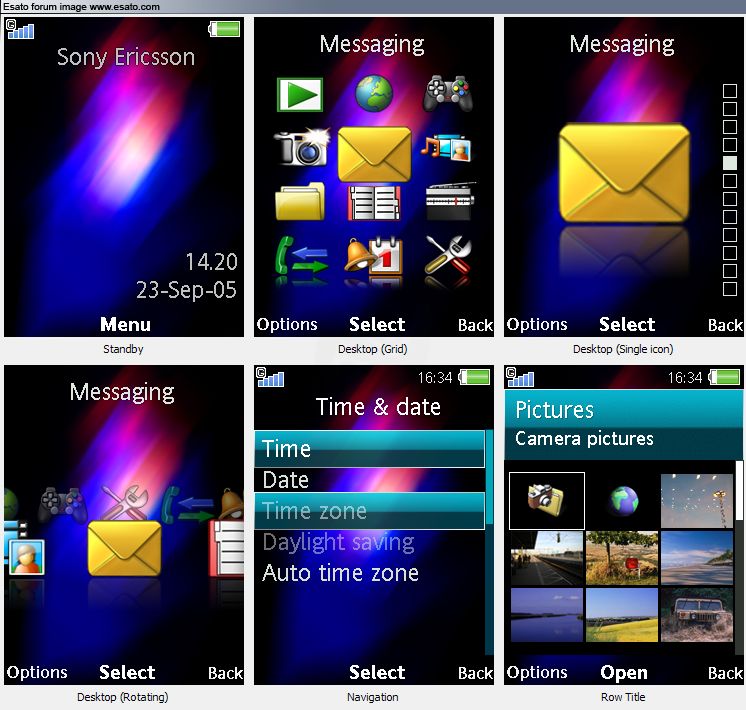Viewport: 746px width, 710px height.
Task: Open the yellow folder file manager icon in the grid
Action: (300, 201)
